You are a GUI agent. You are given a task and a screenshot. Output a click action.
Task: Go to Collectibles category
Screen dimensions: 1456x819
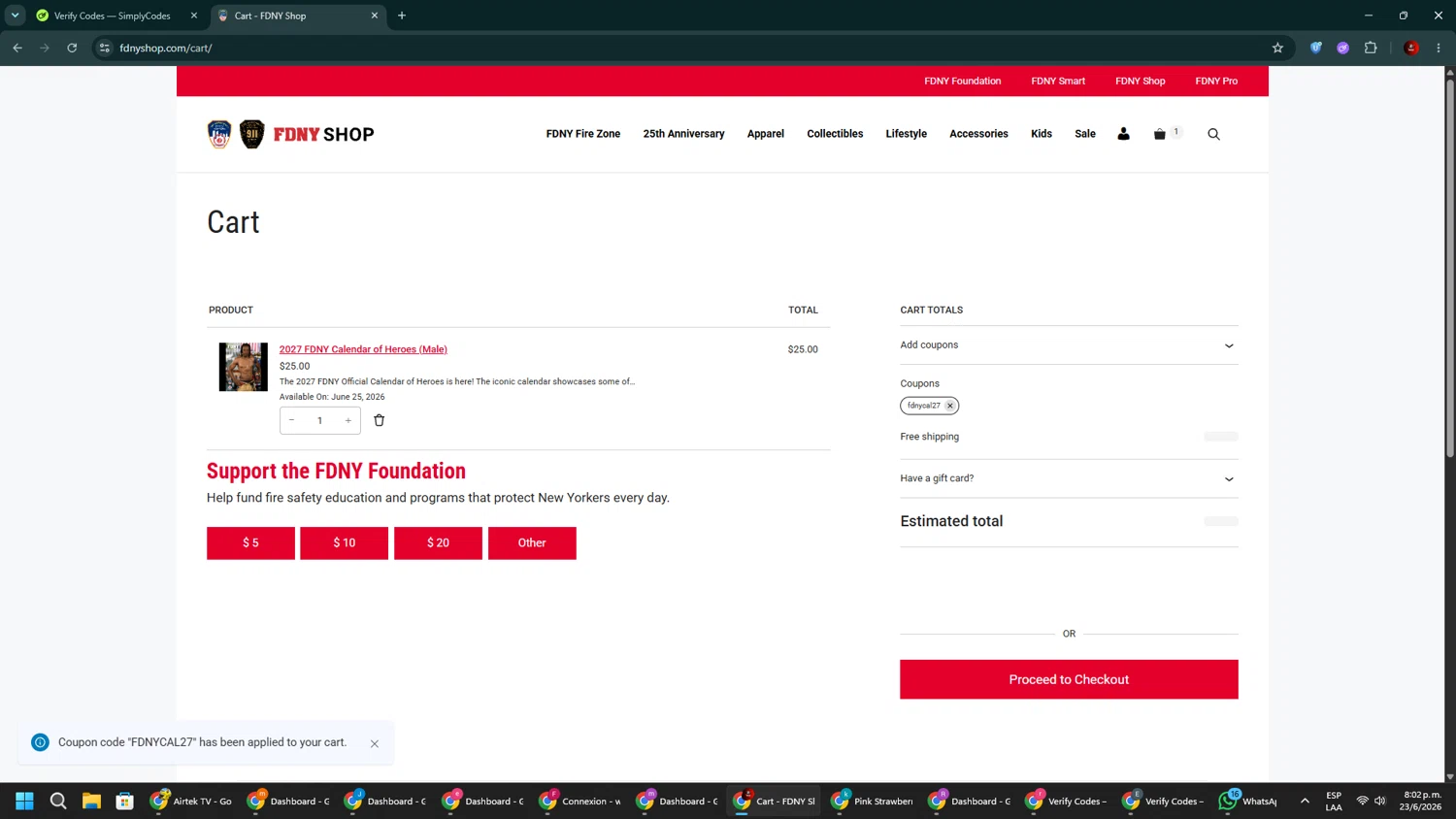tap(835, 134)
